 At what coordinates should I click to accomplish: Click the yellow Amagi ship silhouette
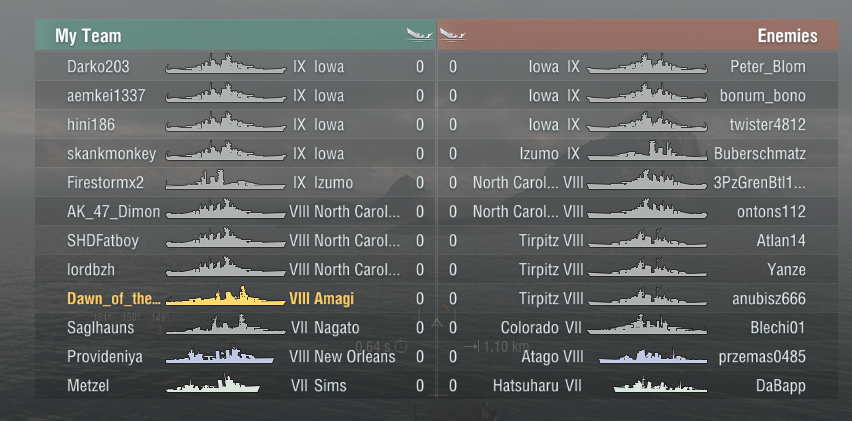(225, 296)
